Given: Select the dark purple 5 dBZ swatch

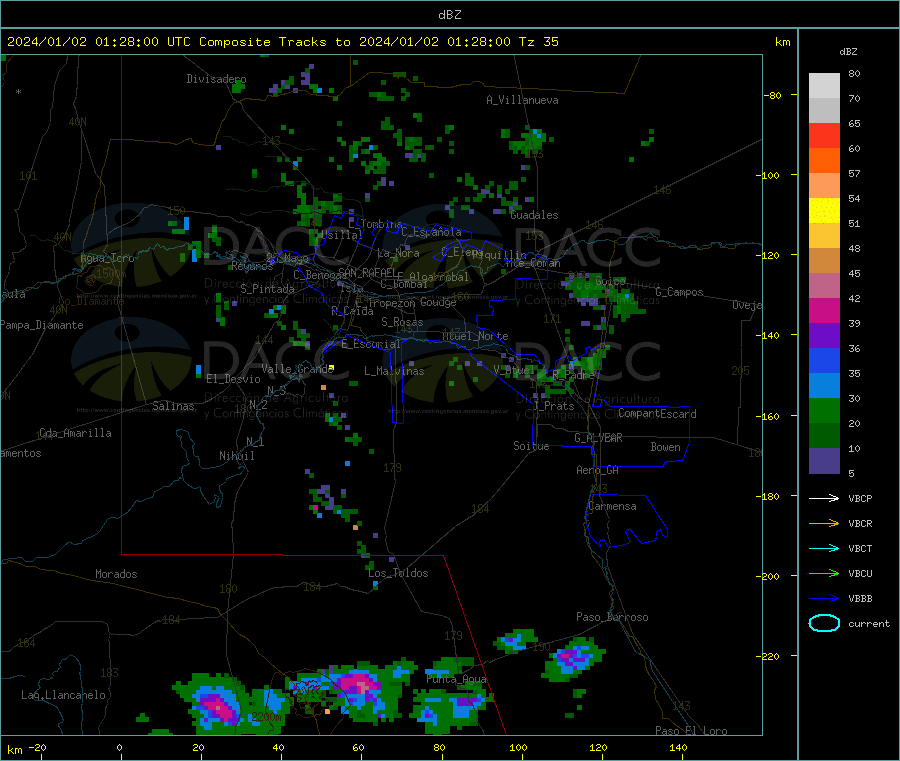Looking at the screenshot, I should 824,461.
